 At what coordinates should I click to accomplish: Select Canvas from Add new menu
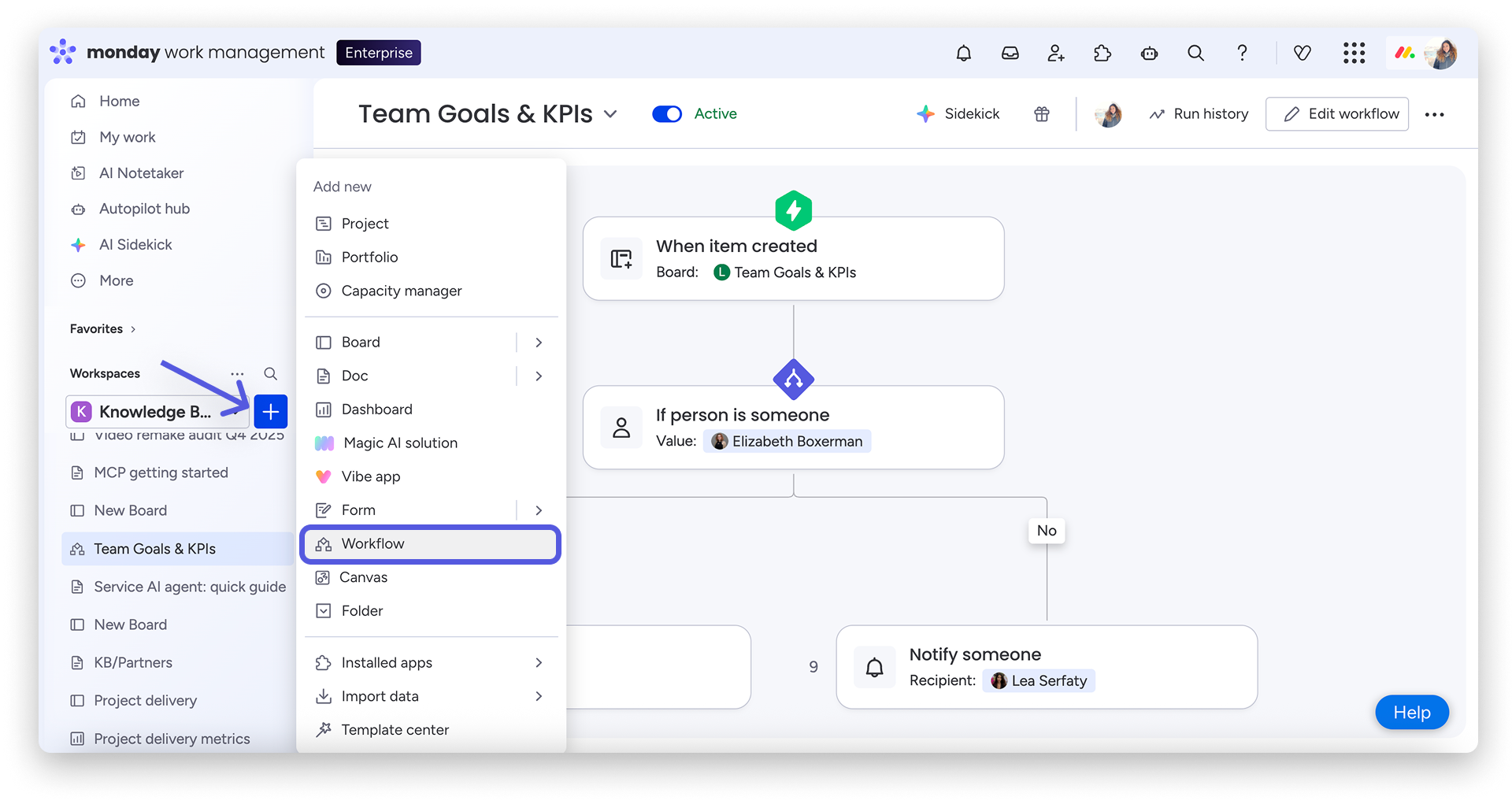[431, 577]
